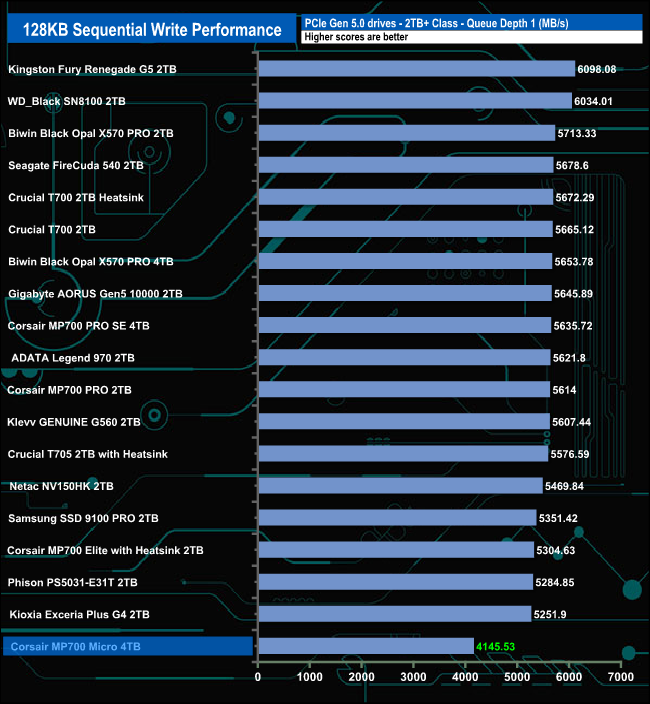Select the 'Biwin Black Opal X570 PRO 4TB' label
The width and height of the screenshot is (650, 704).
pyautogui.click(x=91, y=261)
